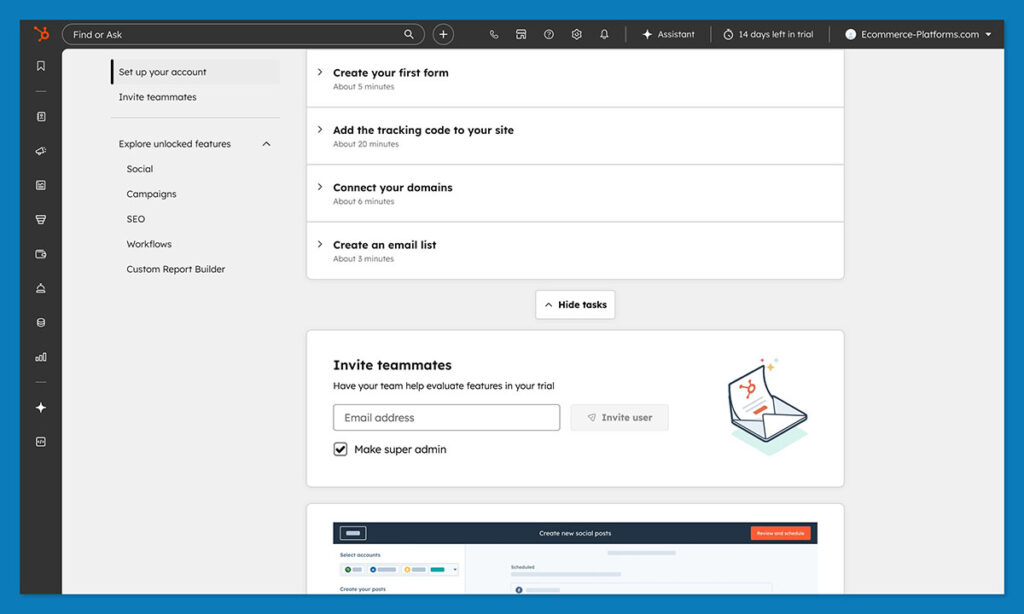Open the Bookmarks icon in the sidebar
This screenshot has height=614, width=1024.
coord(40,65)
